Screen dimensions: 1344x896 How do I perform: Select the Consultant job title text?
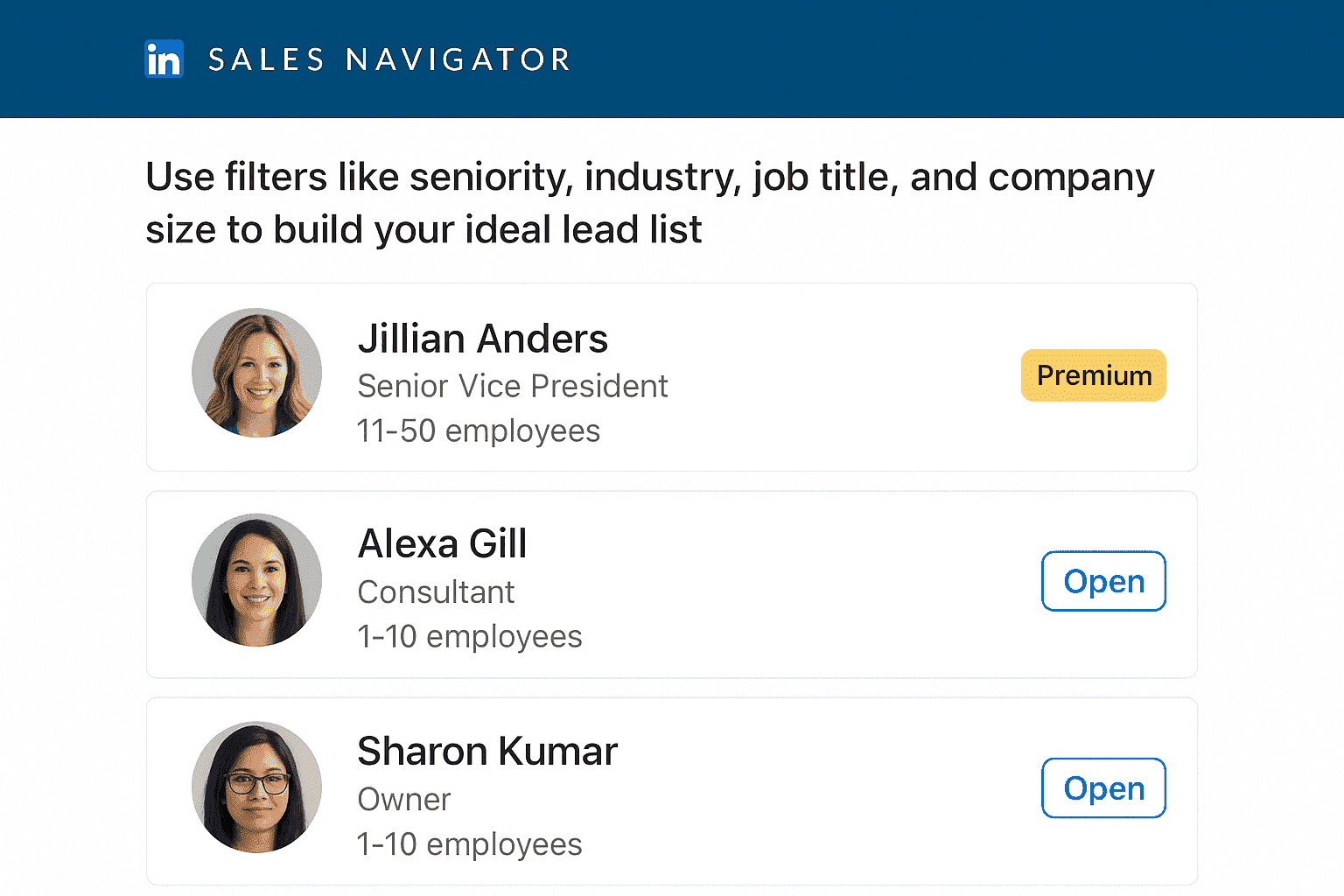tap(436, 592)
